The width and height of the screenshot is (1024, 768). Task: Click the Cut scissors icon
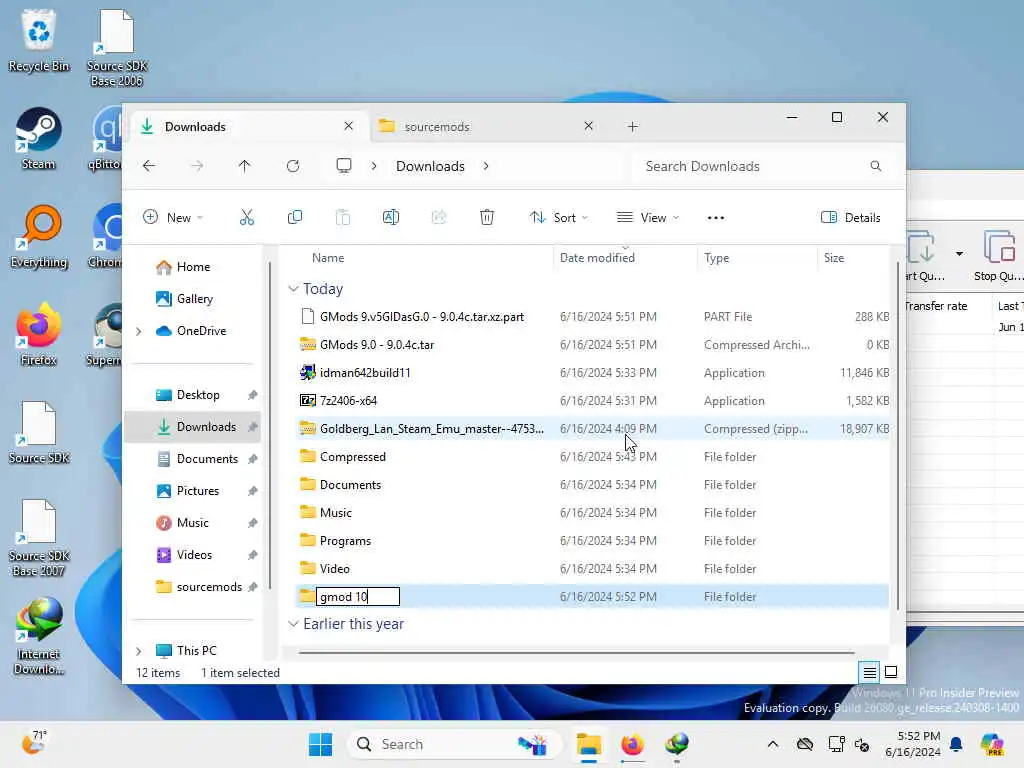(x=246, y=217)
